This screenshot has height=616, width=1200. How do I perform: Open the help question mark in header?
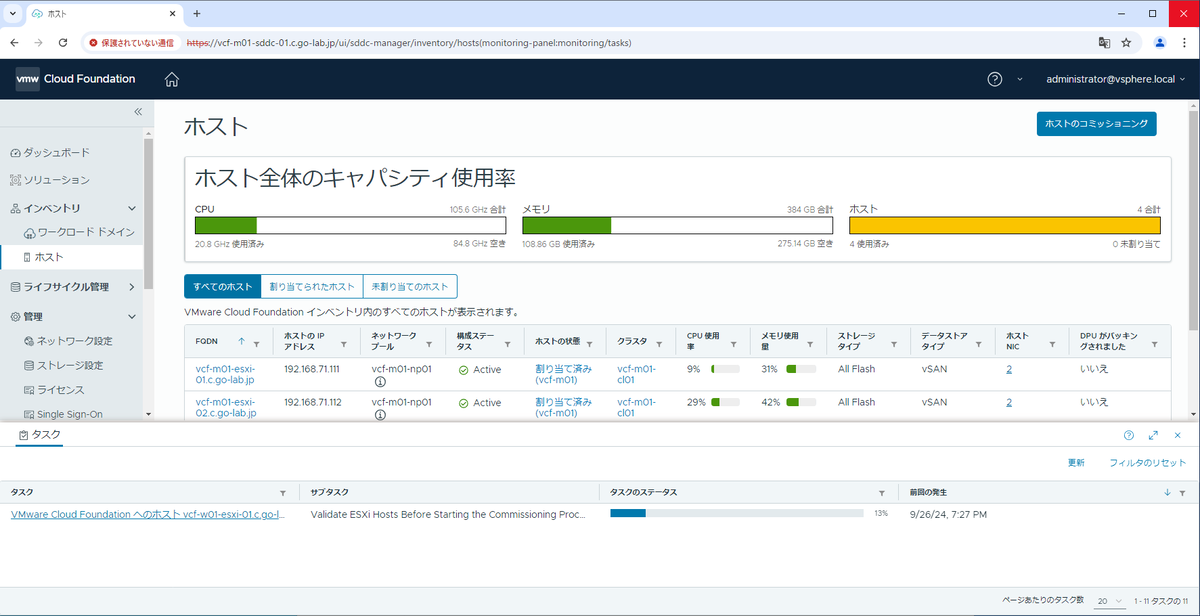click(995, 79)
